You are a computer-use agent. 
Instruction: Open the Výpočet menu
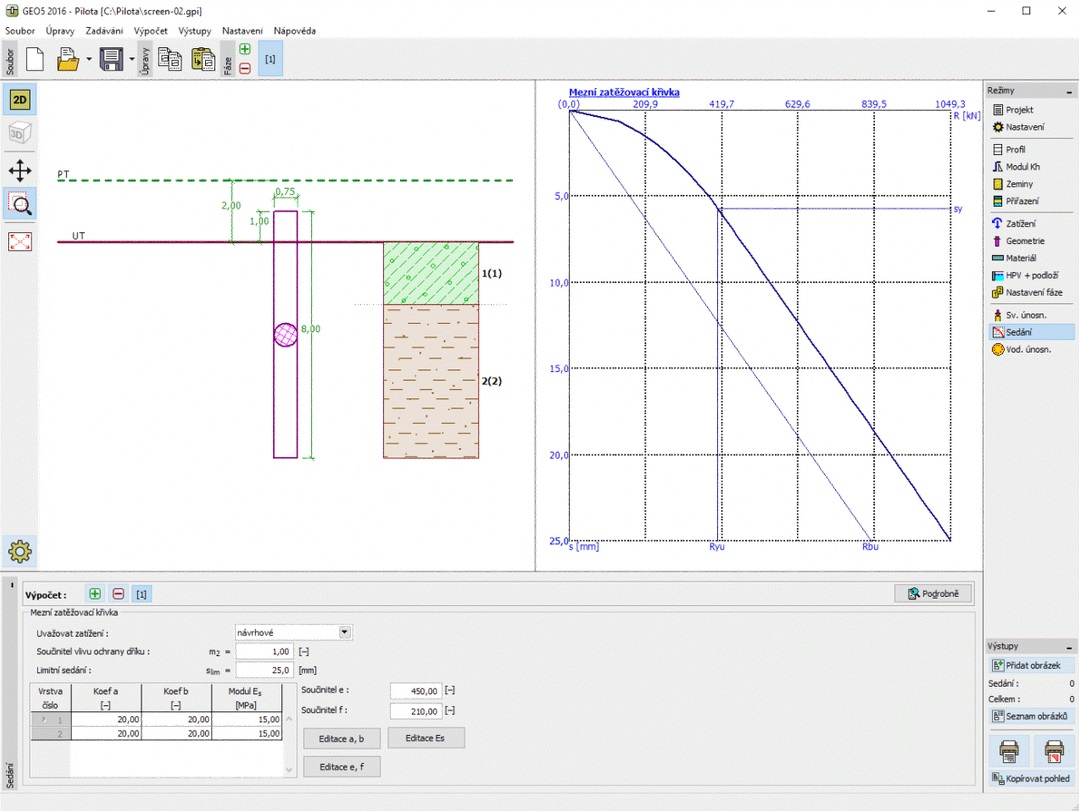click(150, 31)
